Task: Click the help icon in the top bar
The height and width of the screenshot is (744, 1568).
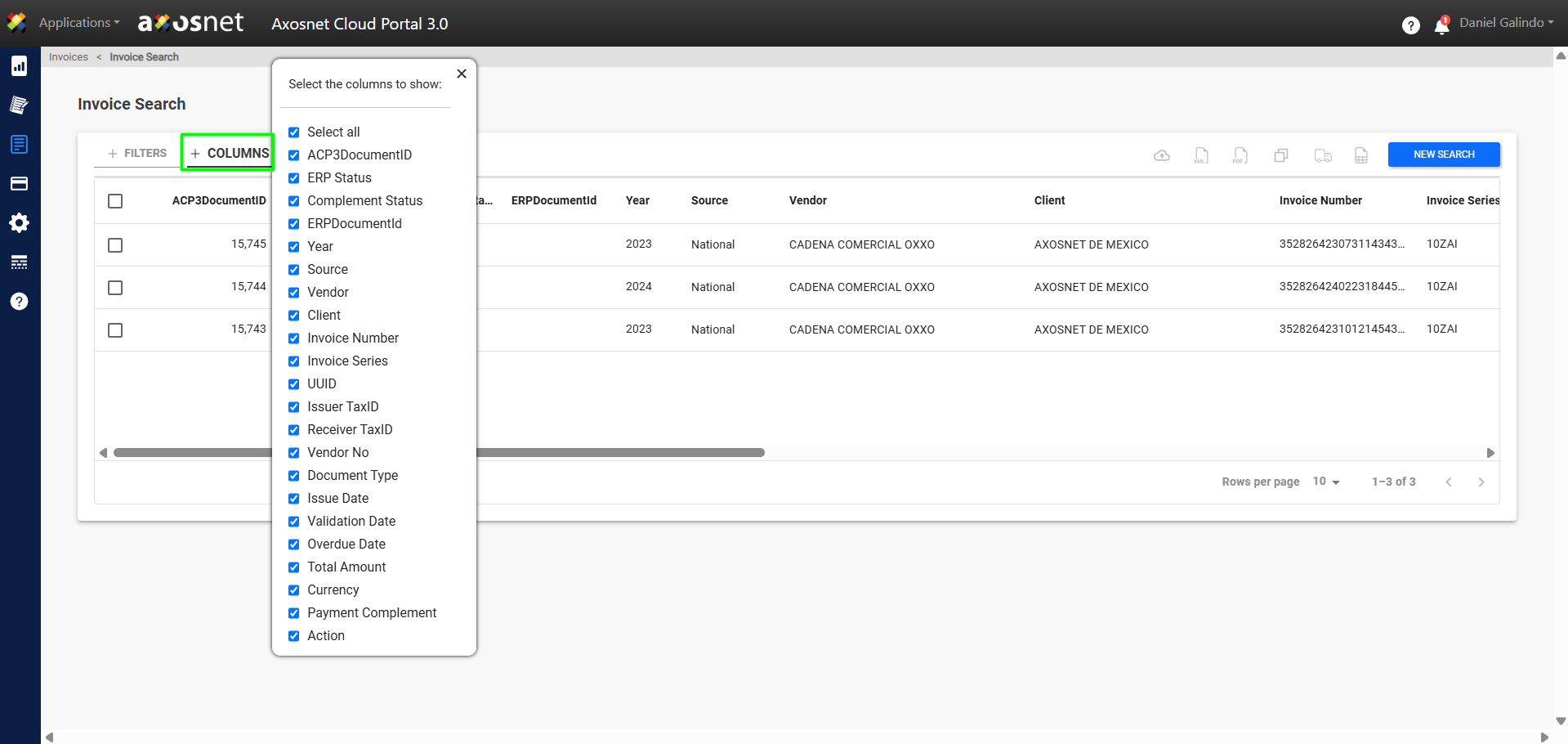Action: click(x=1410, y=25)
